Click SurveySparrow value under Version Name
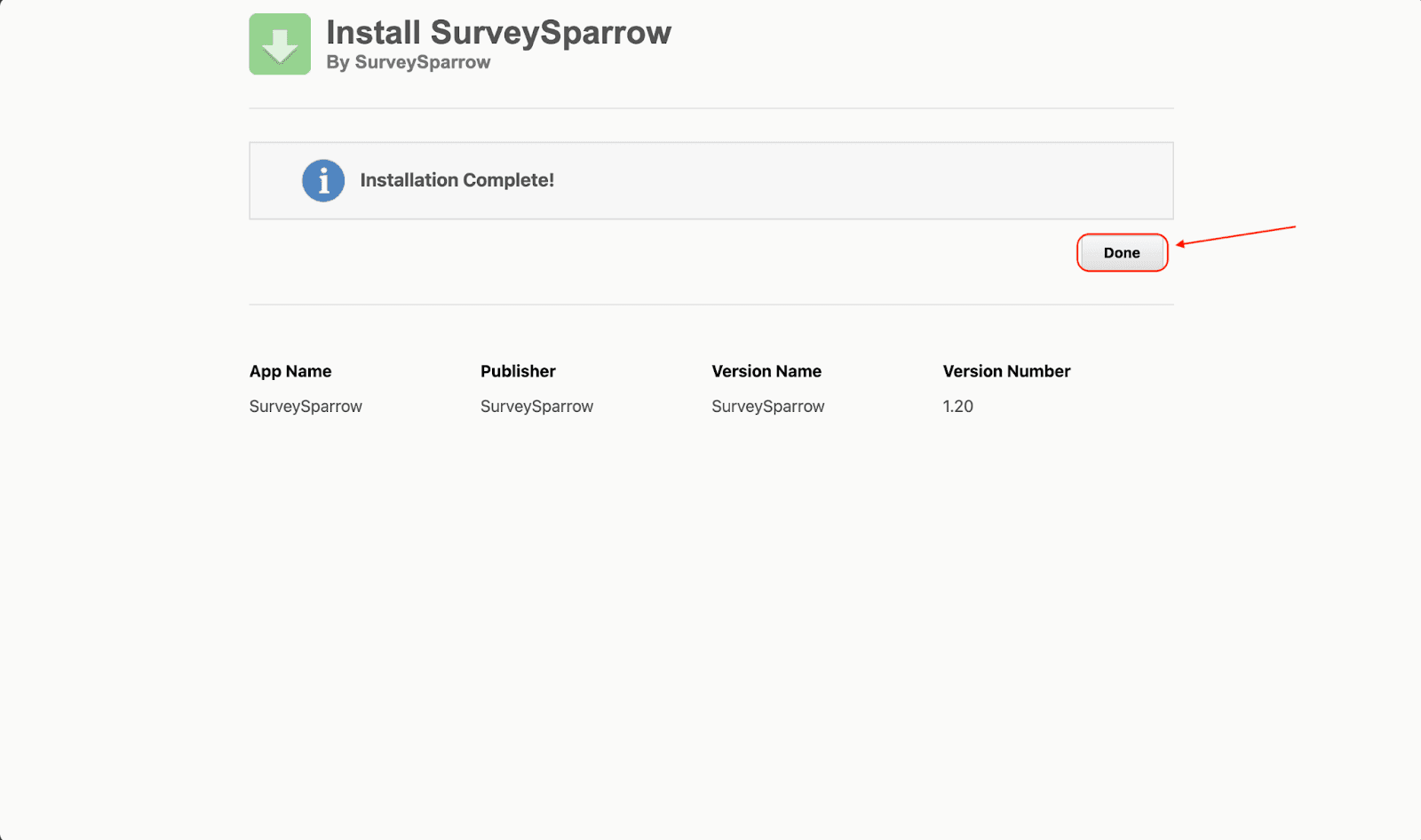1421x840 pixels. tap(767, 407)
